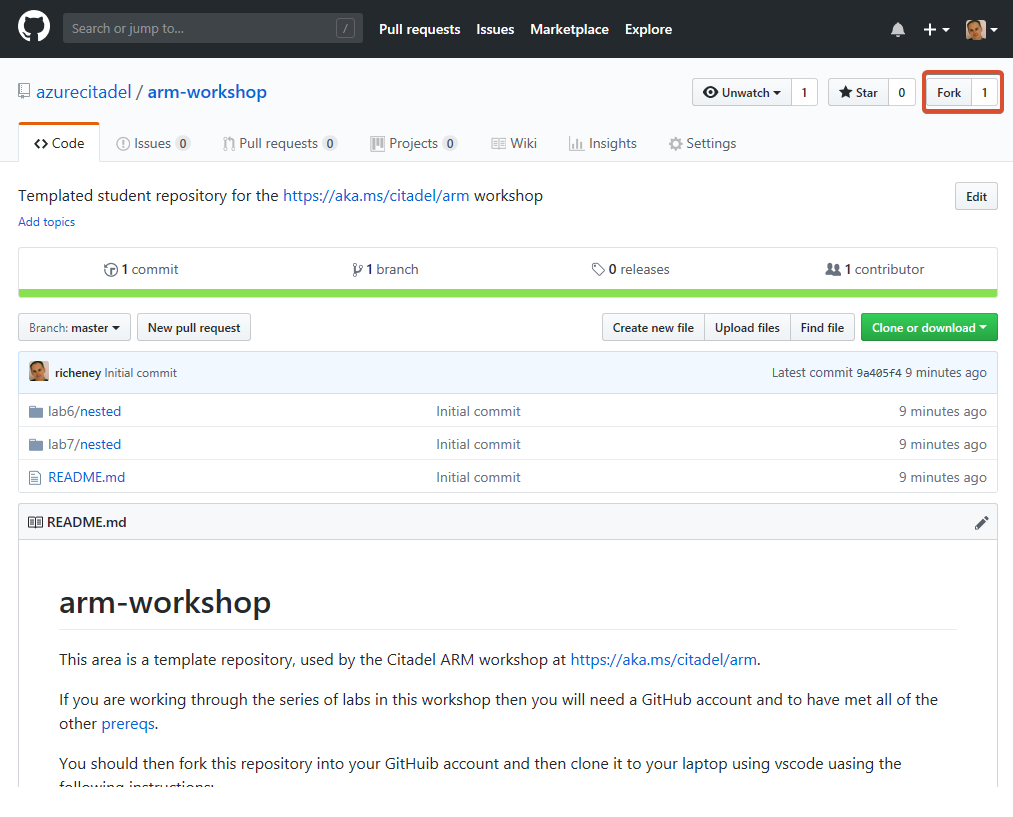
Task: Open the Unwatch dropdown
Action: [x=741, y=92]
